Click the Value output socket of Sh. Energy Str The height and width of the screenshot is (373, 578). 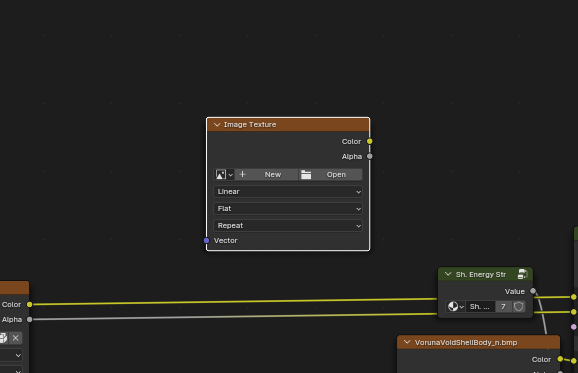click(533, 291)
